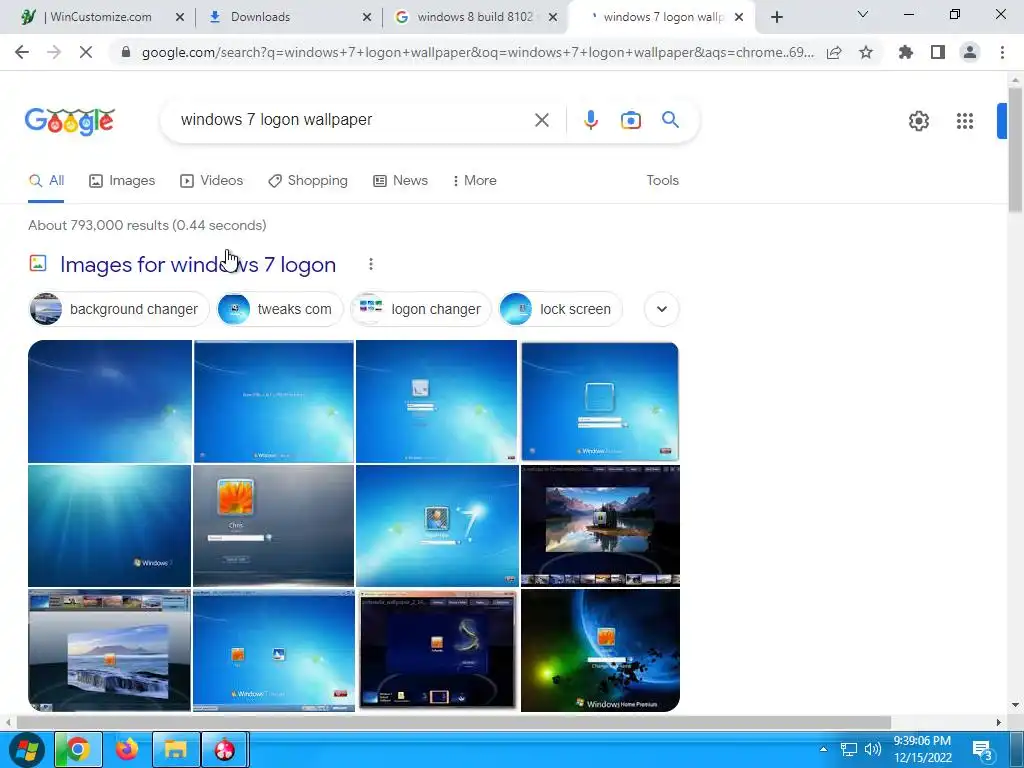Clear the search box with X
The width and height of the screenshot is (1024, 768).
(541, 120)
